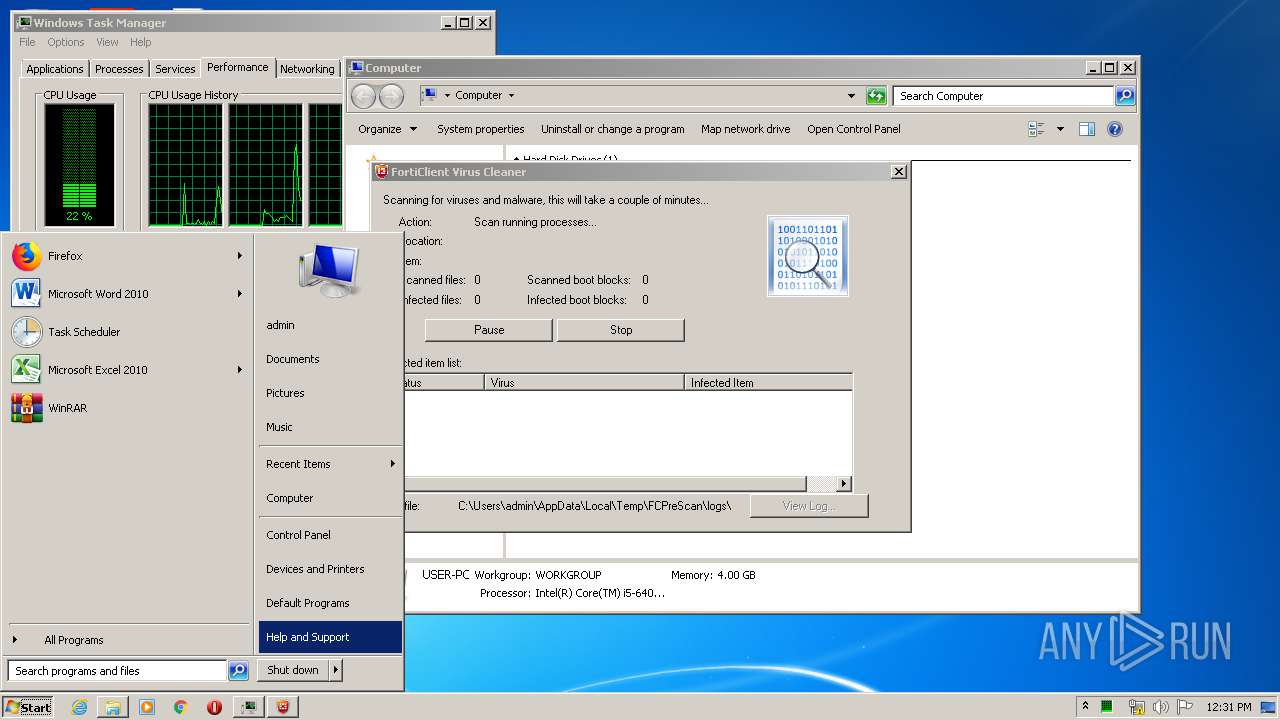Viewport: 1280px width, 720px height.
Task: Click the search magnifier in Start menu
Action: [x=238, y=671]
